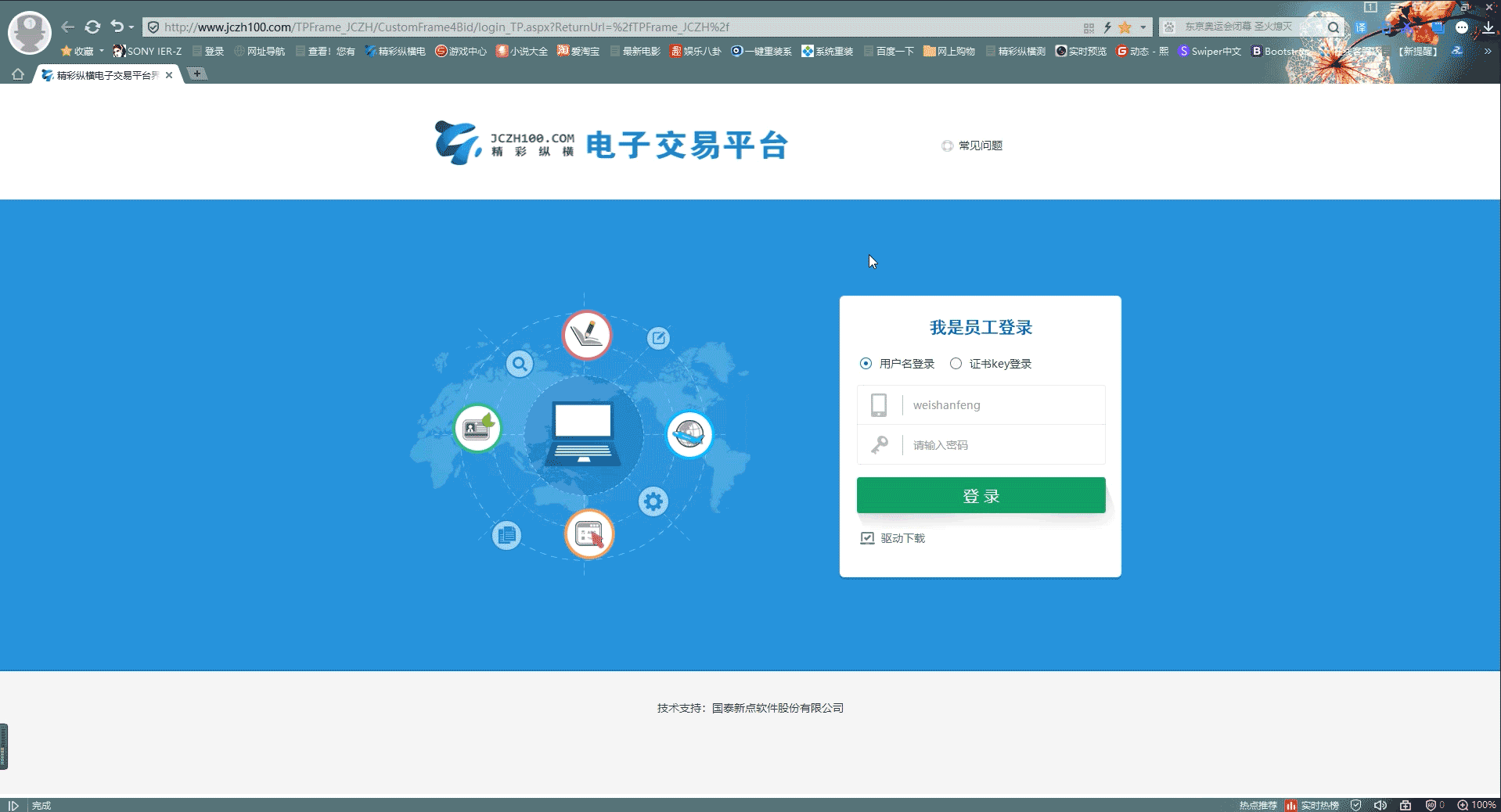Image resolution: width=1501 pixels, height=812 pixels.
Task: Click the status bar security shield icon
Action: pyautogui.click(x=1356, y=805)
